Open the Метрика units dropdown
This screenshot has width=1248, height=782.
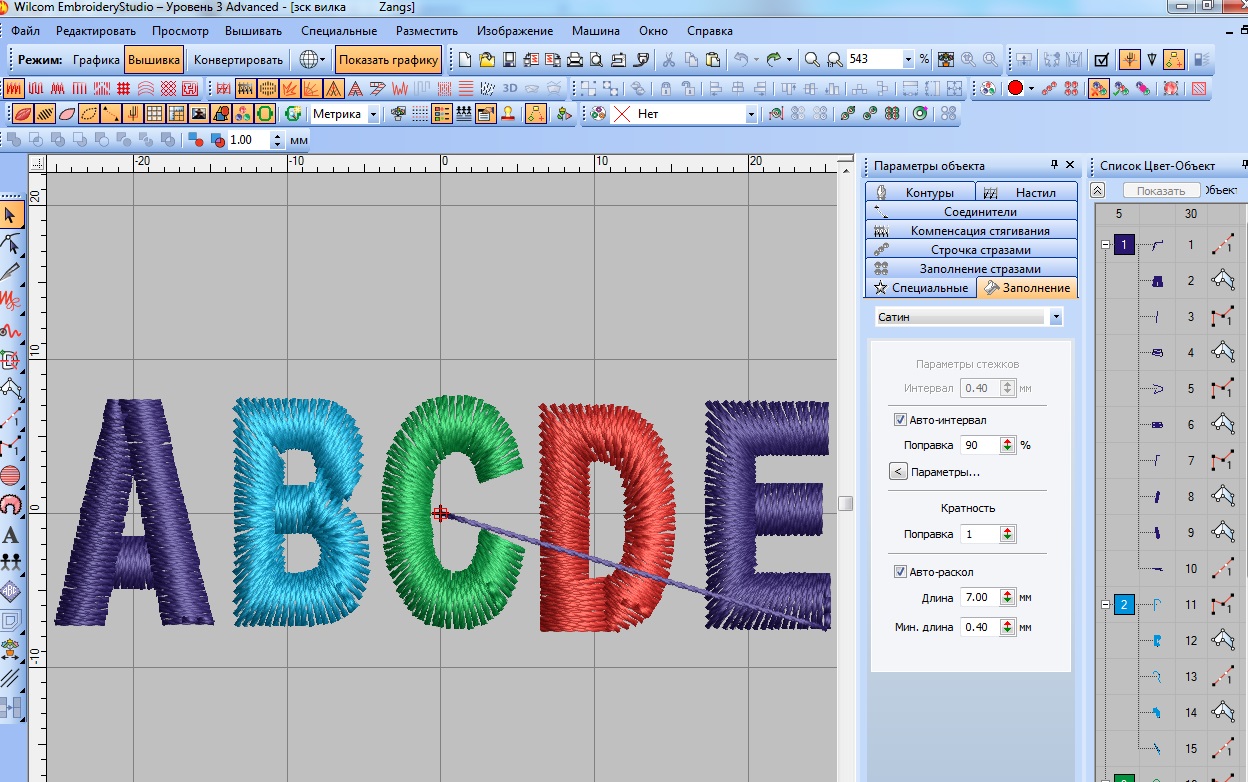(373, 114)
